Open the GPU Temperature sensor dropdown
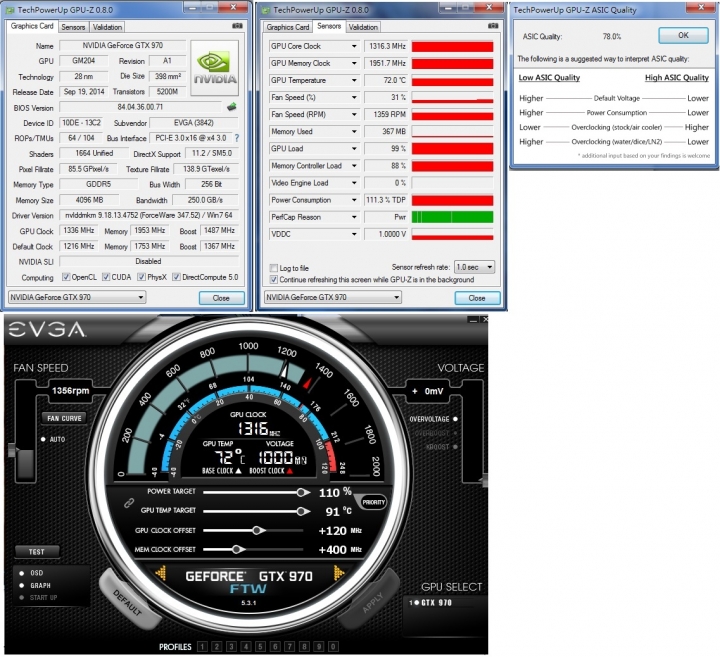Image resolution: width=720 pixels, height=657 pixels. pyautogui.click(x=354, y=80)
